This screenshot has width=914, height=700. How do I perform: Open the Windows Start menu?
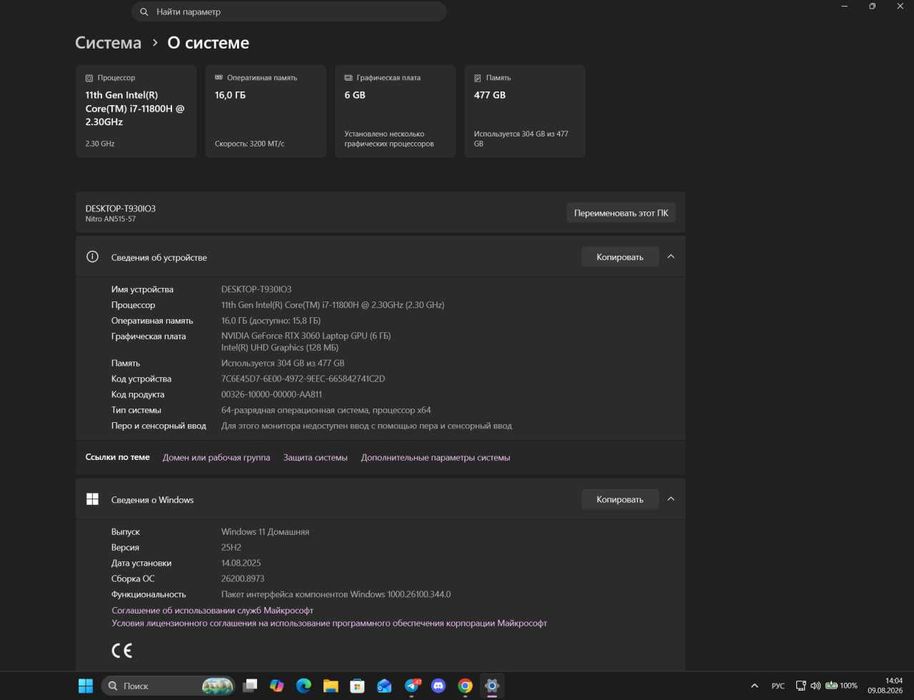[x=86, y=686]
